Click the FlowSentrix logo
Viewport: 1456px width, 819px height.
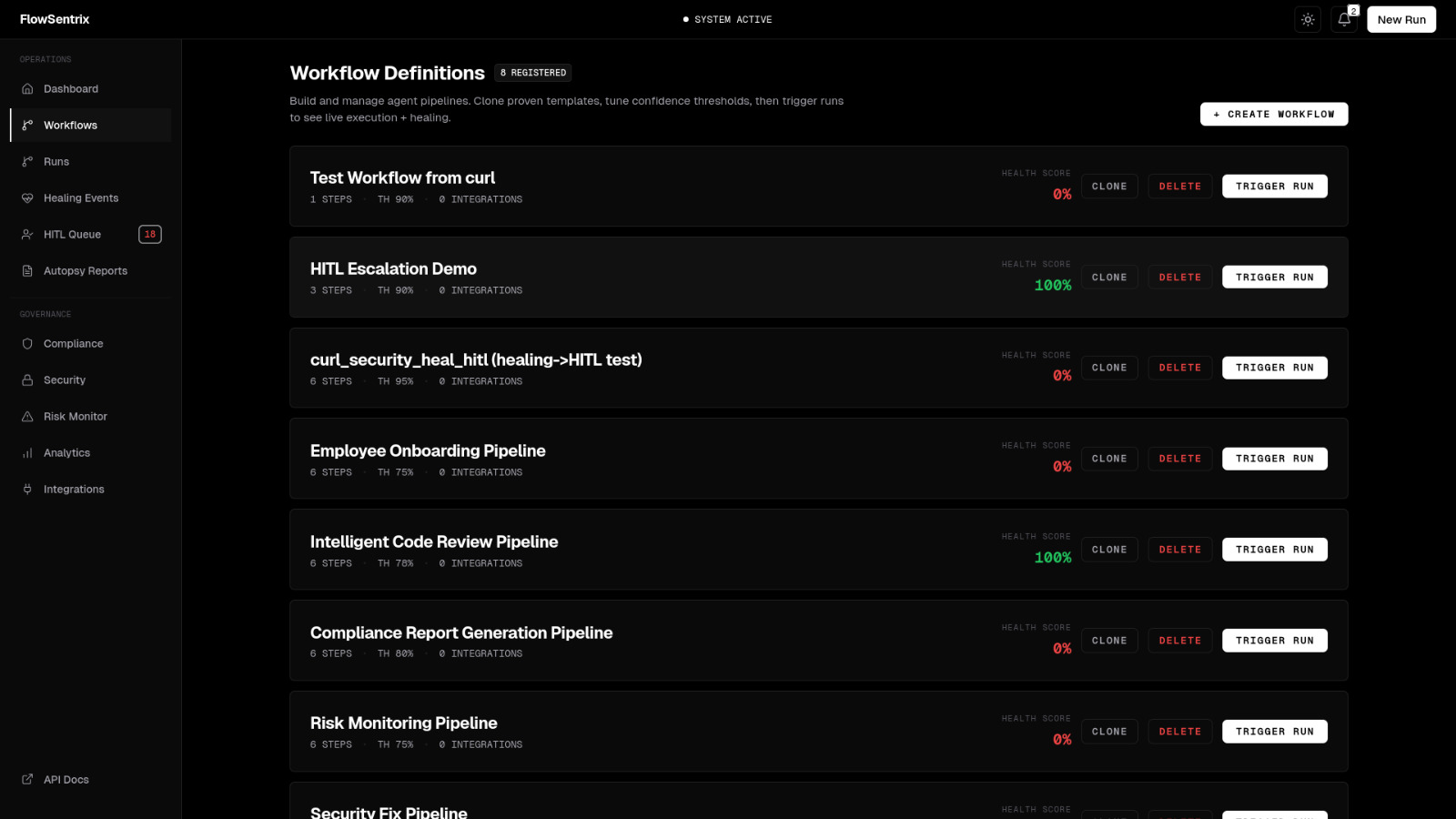coord(55,19)
